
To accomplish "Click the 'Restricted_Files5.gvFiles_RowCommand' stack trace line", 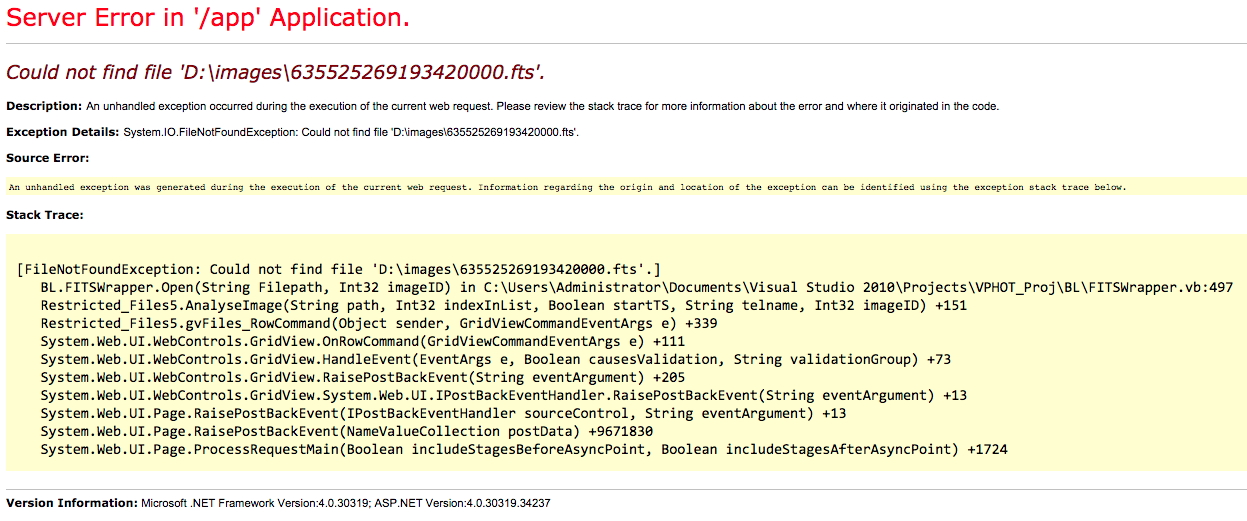I will 379,323.
